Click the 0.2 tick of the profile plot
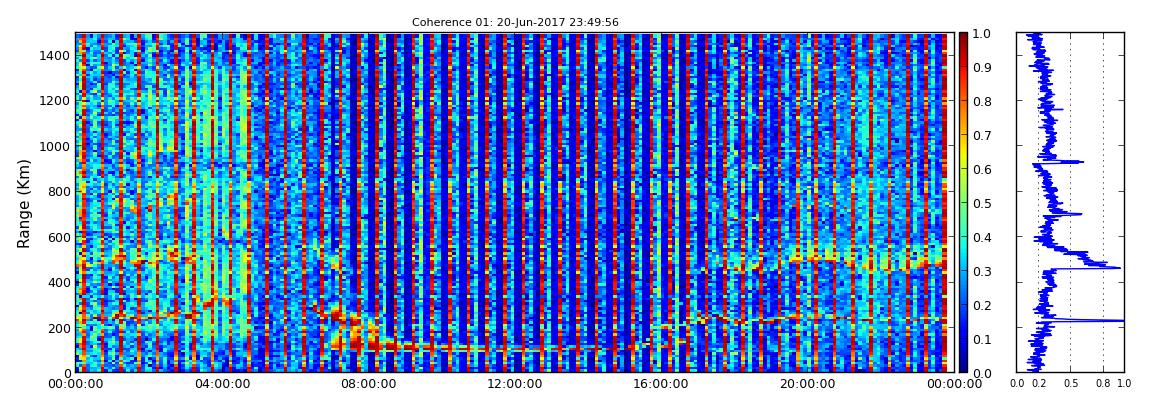 pyautogui.click(x=1039, y=383)
